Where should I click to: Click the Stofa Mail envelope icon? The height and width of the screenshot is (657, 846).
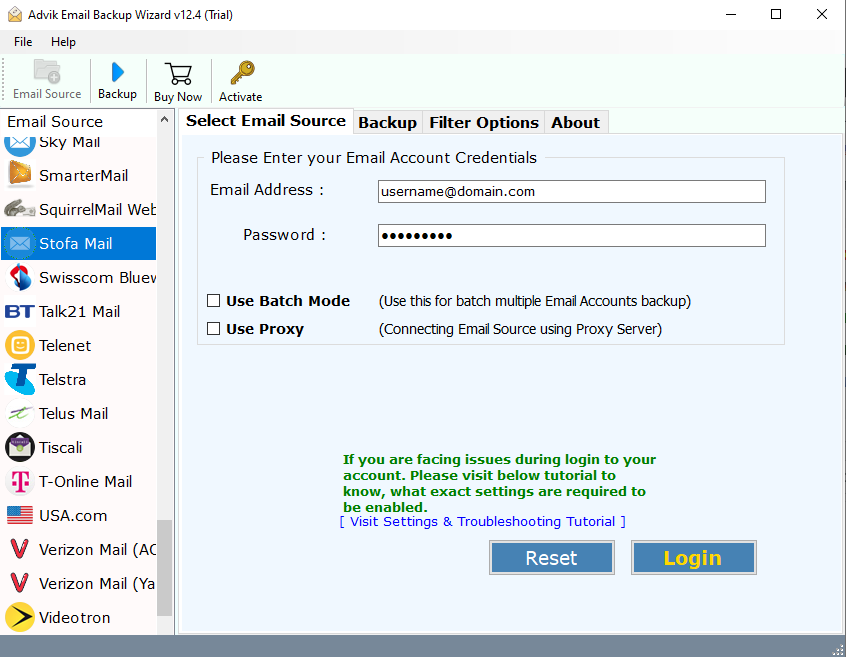[x=20, y=243]
